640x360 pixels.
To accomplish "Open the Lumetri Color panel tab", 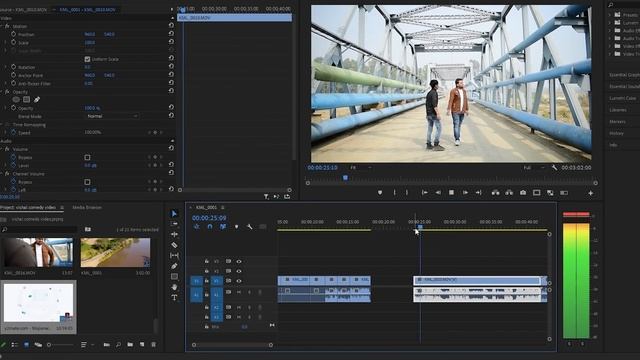I will (x=622, y=98).
